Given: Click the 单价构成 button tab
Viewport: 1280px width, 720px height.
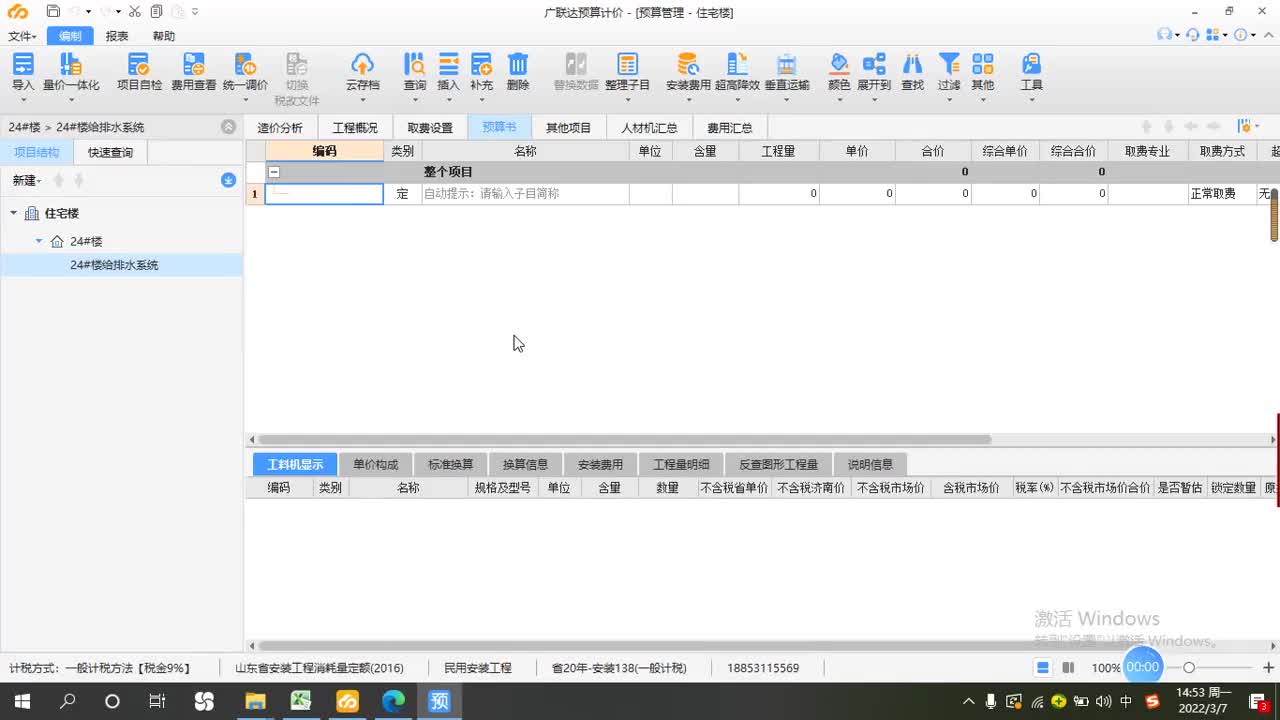Looking at the screenshot, I should click(375, 464).
